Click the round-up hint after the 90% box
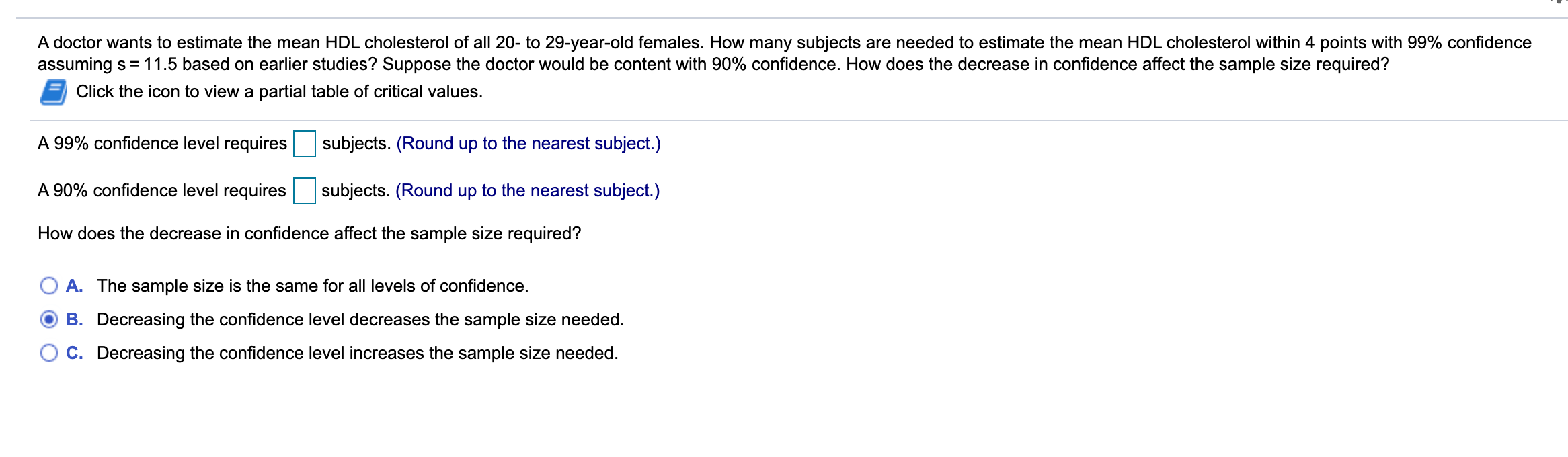This screenshot has width=1568, height=457. pyautogui.click(x=528, y=191)
